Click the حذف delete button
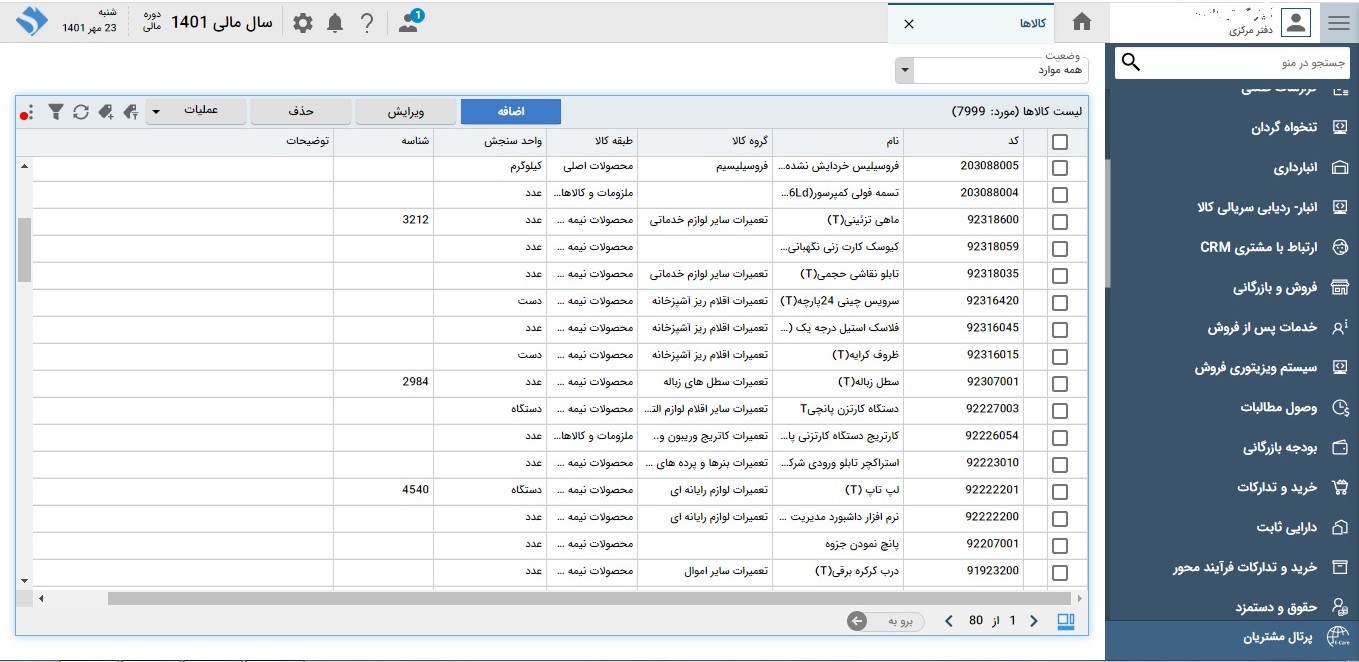Viewport: 1359px width, 662px height. point(301,112)
